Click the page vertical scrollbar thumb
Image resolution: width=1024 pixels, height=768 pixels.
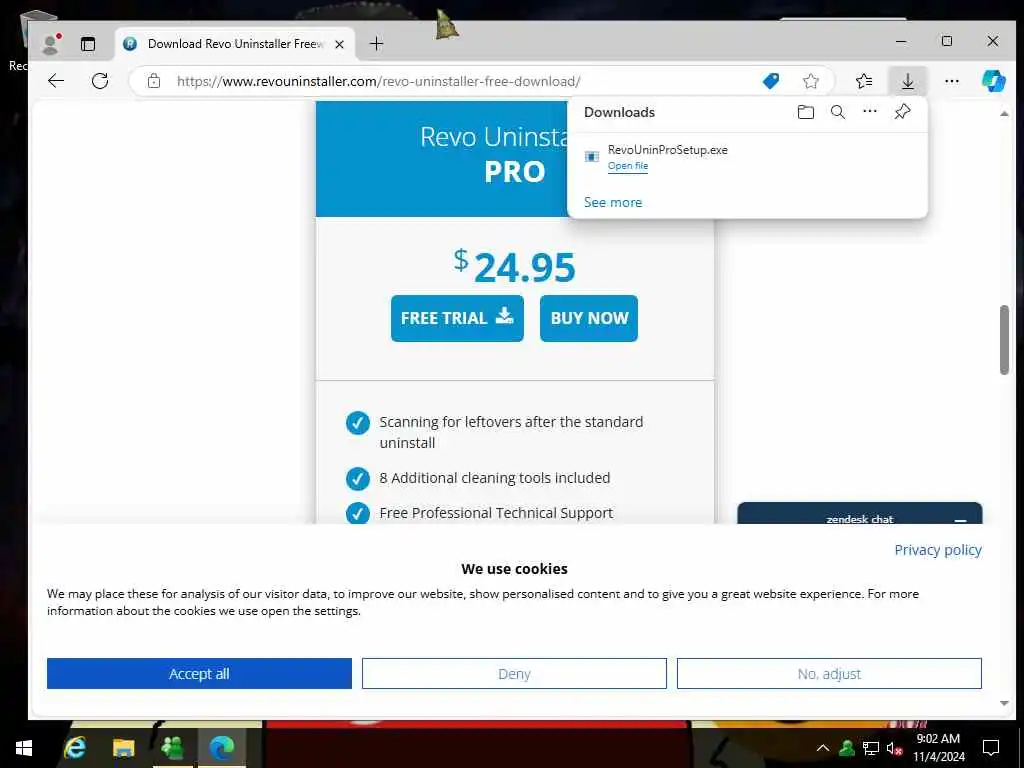point(1004,340)
